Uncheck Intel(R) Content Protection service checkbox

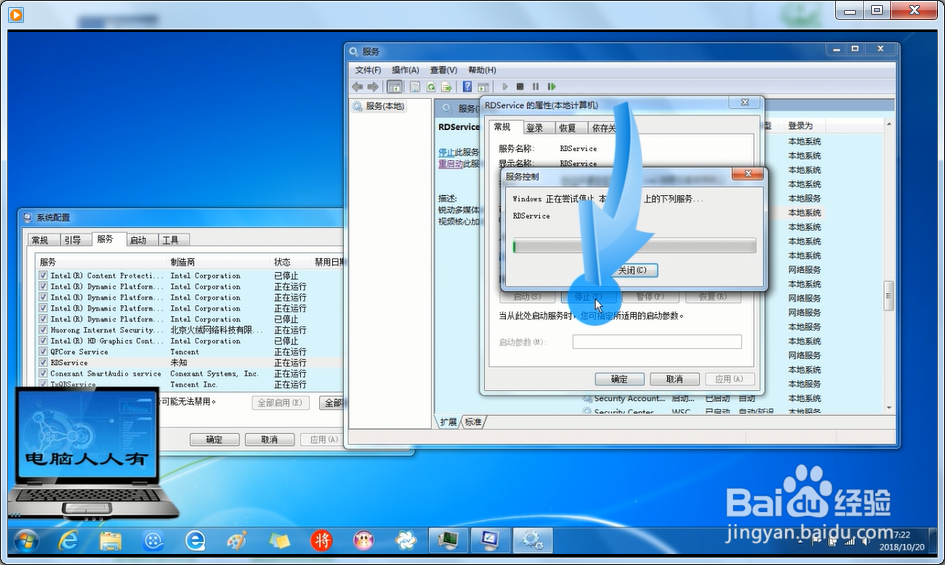point(43,276)
